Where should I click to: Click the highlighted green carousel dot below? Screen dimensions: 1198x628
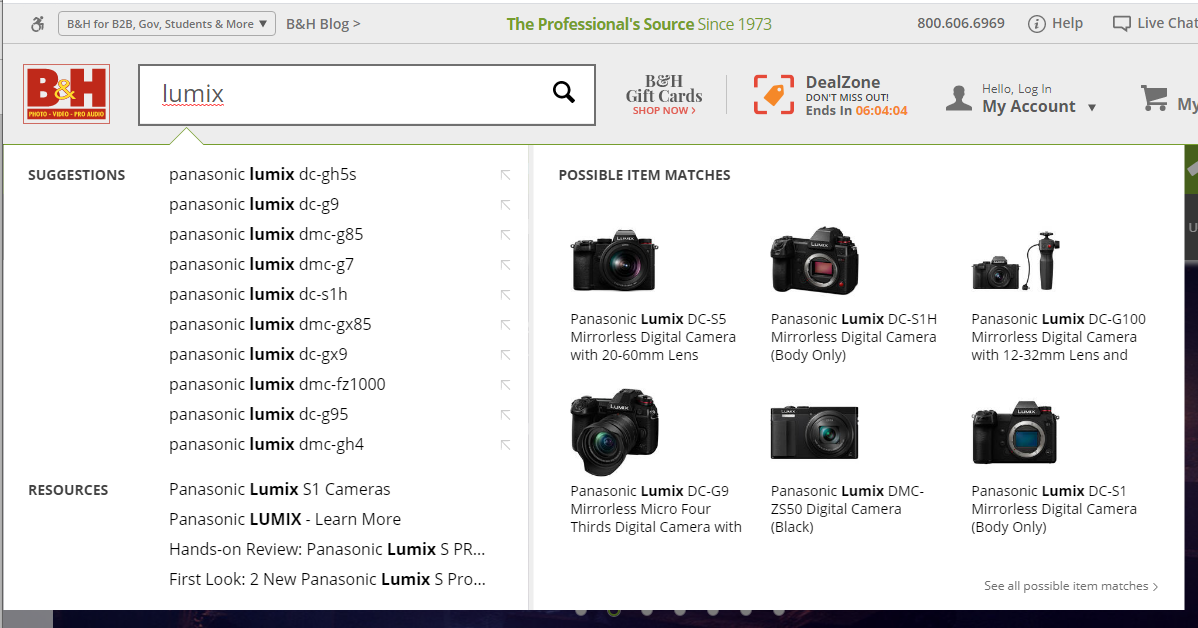point(614,611)
